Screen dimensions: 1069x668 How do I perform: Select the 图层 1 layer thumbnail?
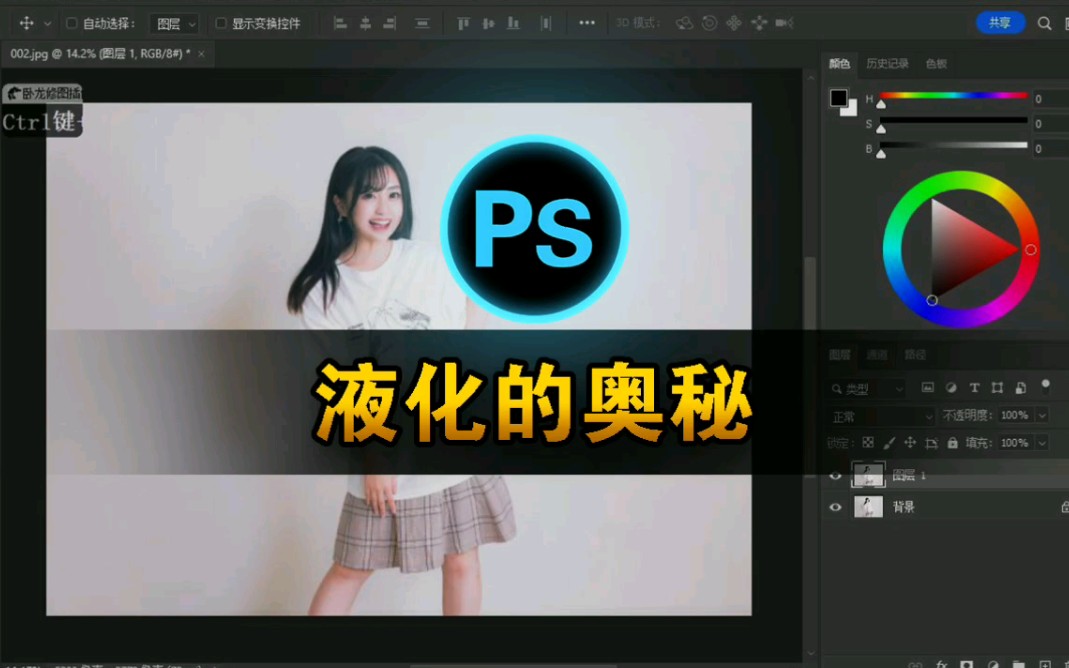tap(868, 475)
